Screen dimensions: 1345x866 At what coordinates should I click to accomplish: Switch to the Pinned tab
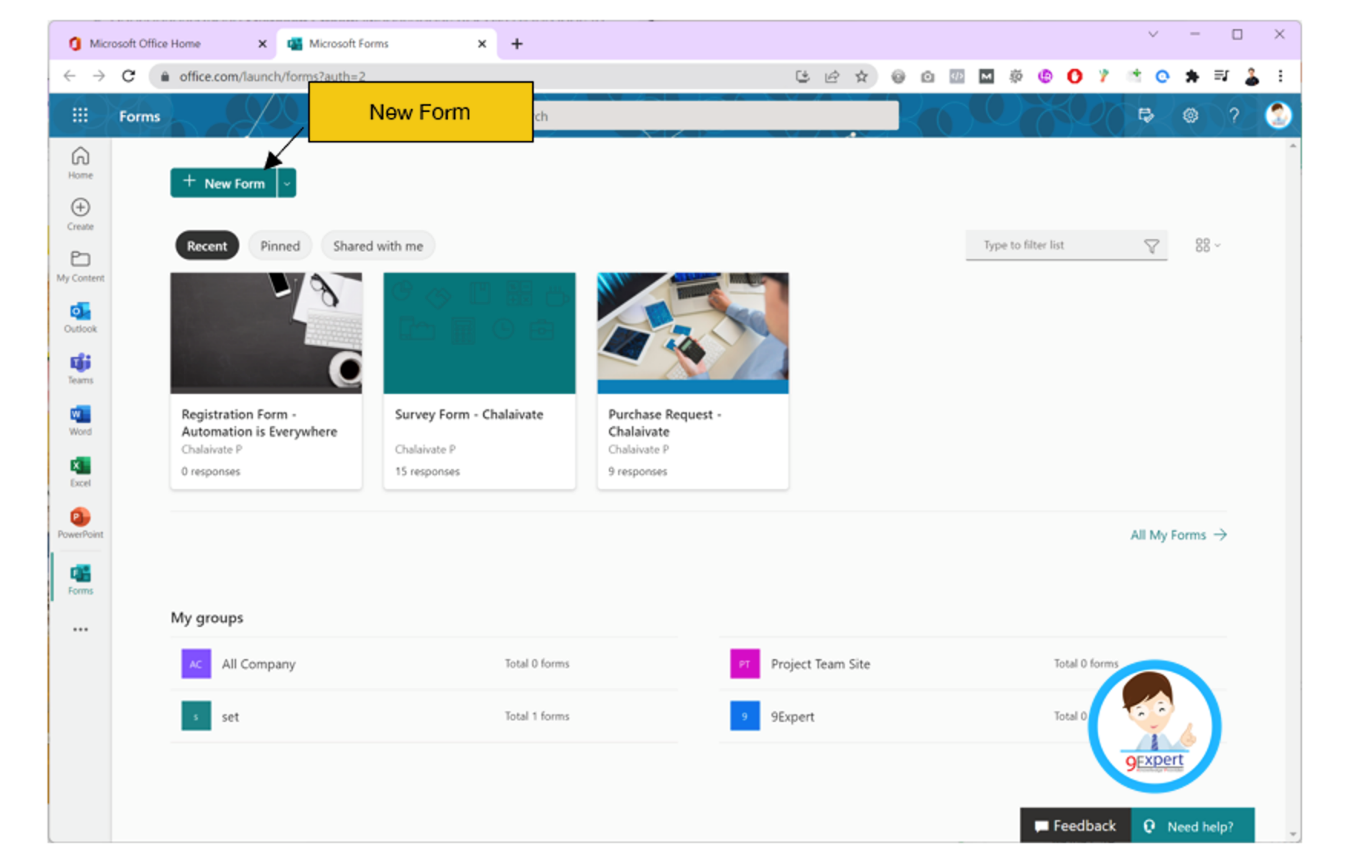(280, 245)
